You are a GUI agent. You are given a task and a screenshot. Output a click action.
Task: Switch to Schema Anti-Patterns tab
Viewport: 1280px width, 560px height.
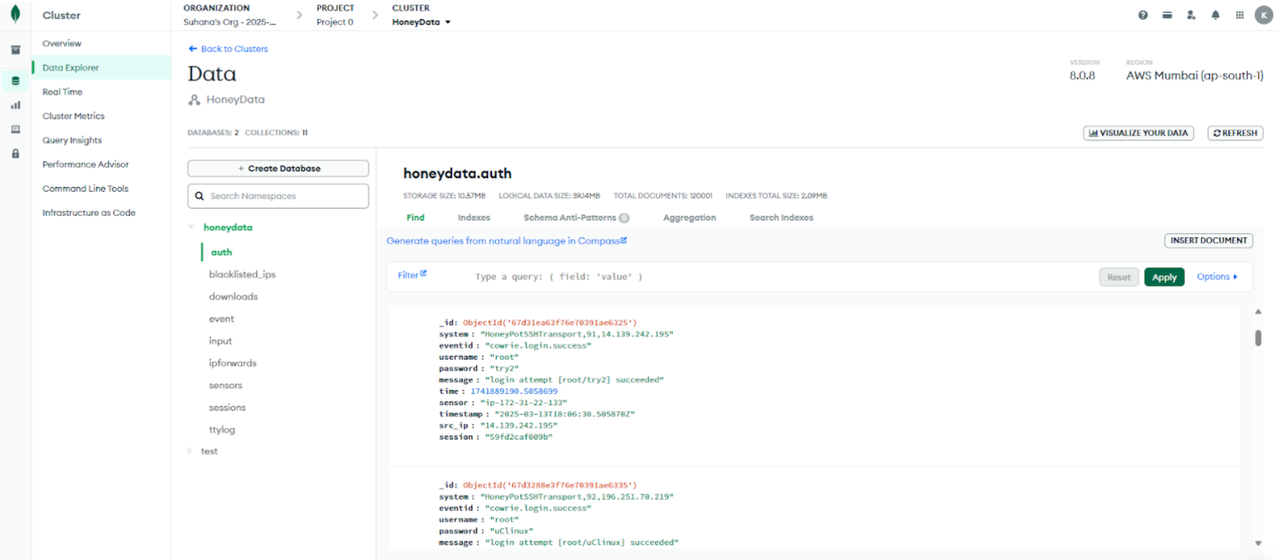coord(576,217)
